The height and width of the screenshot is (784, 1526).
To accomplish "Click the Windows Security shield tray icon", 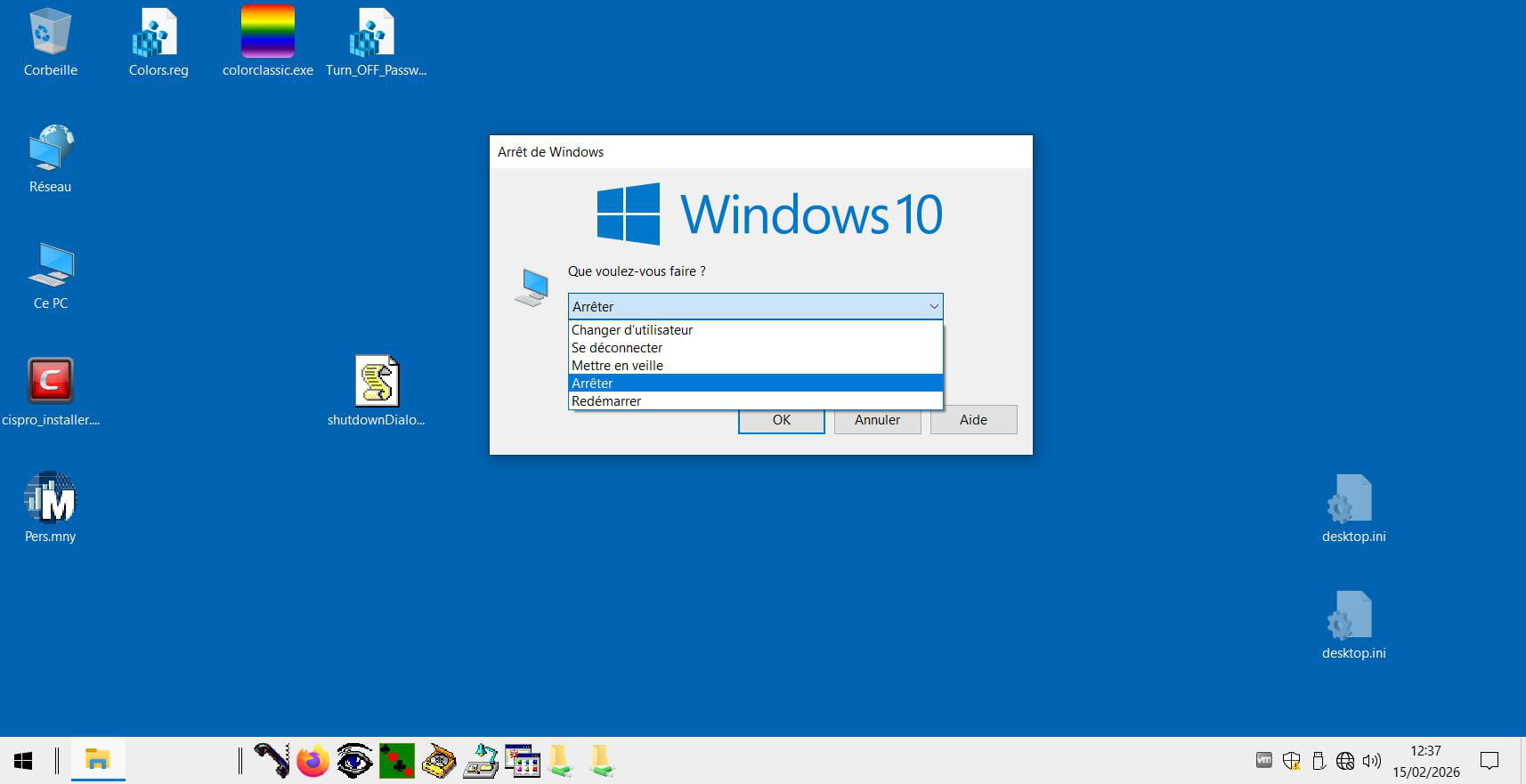I will [1291, 761].
